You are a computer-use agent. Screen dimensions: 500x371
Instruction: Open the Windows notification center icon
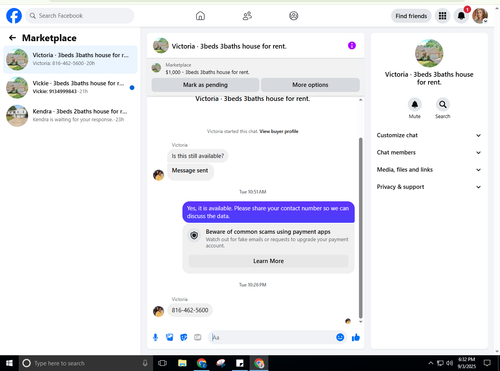[x=487, y=363]
